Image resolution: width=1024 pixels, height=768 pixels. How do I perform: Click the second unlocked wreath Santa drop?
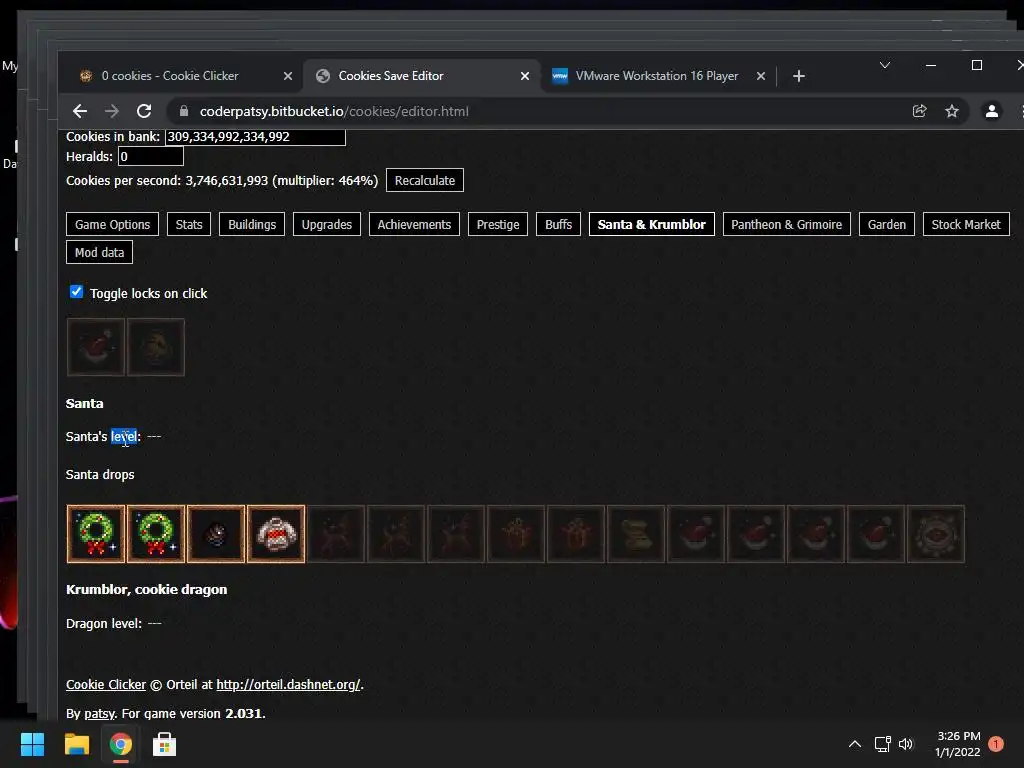pyautogui.click(x=155, y=534)
